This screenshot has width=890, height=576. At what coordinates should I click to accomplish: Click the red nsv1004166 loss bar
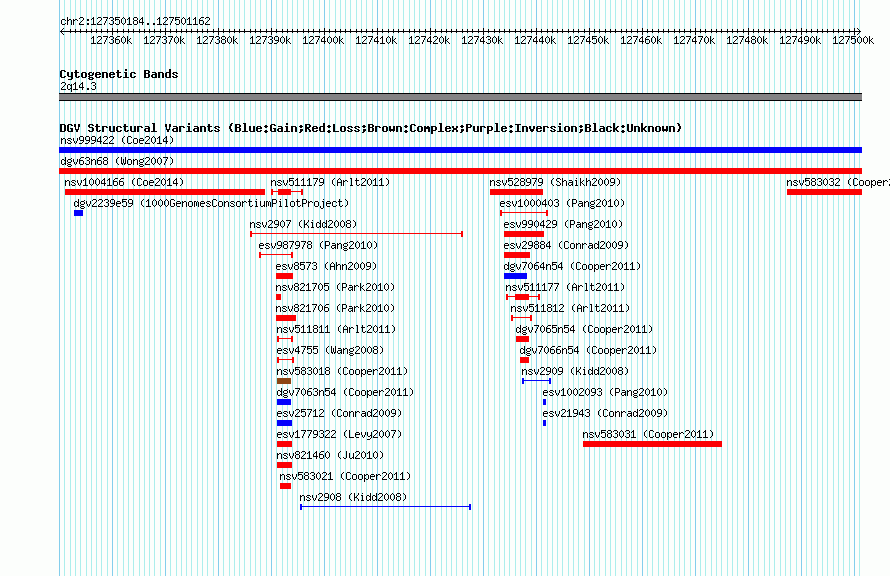tap(165, 192)
